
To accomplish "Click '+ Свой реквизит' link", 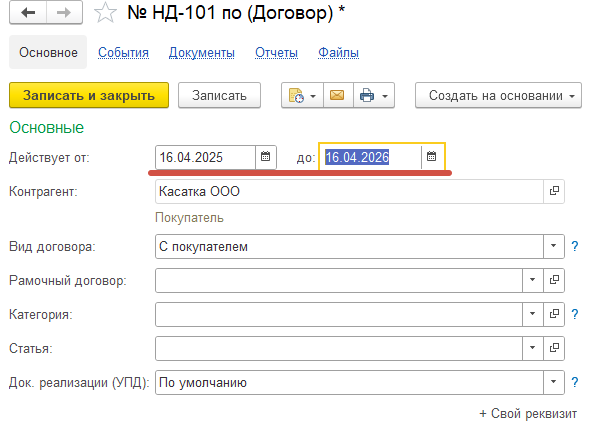I will coord(528,413).
